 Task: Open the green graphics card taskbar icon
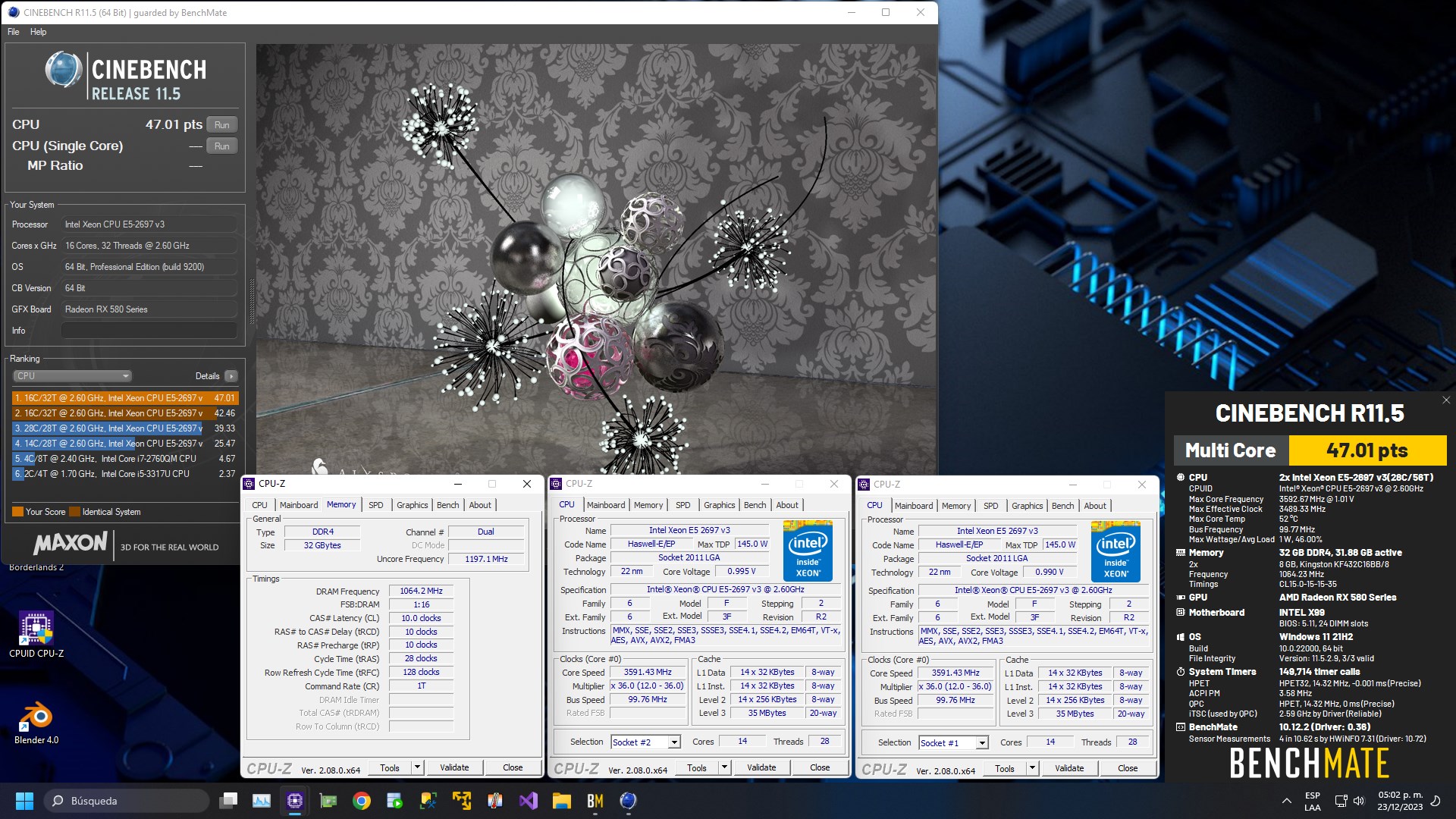pyautogui.click(x=328, y=801)
